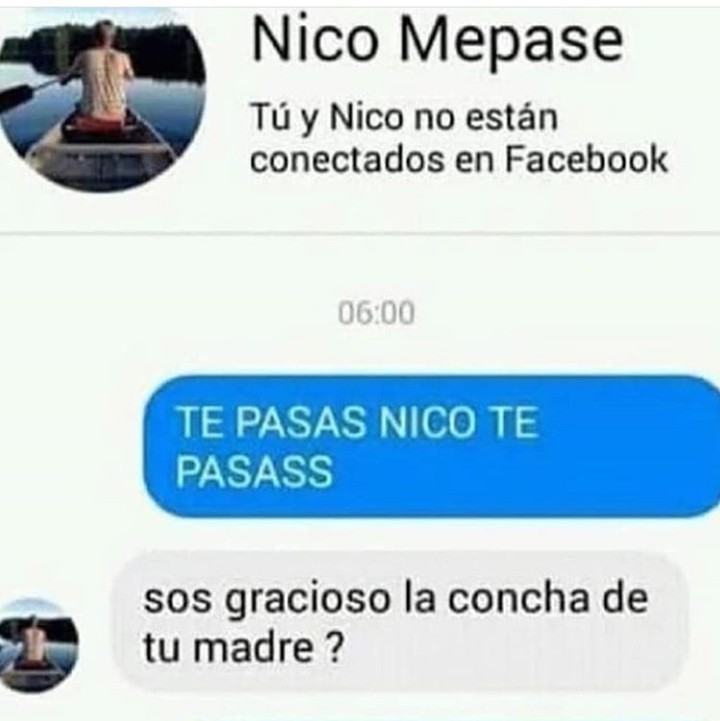Viewport: 720px width, 721px height.
Task: Click the word 'conectados' in the notice
Action: click(x=348, y=160)
